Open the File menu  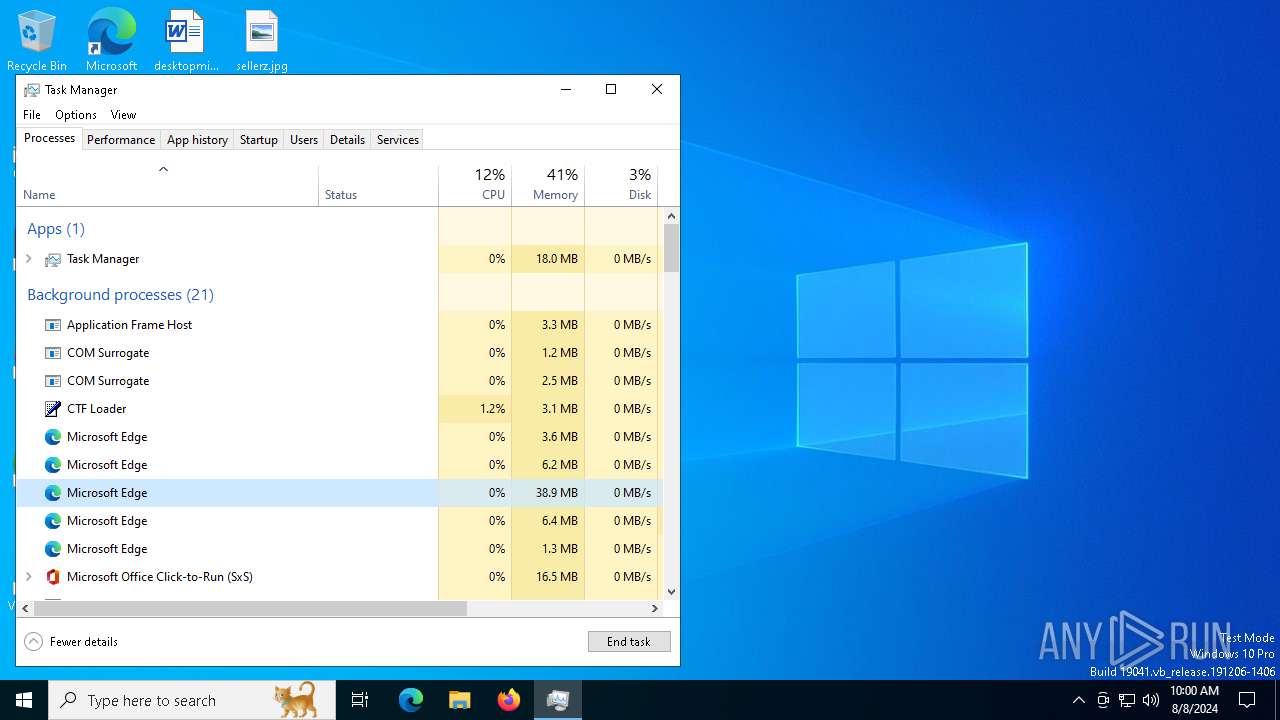point(32,115)
